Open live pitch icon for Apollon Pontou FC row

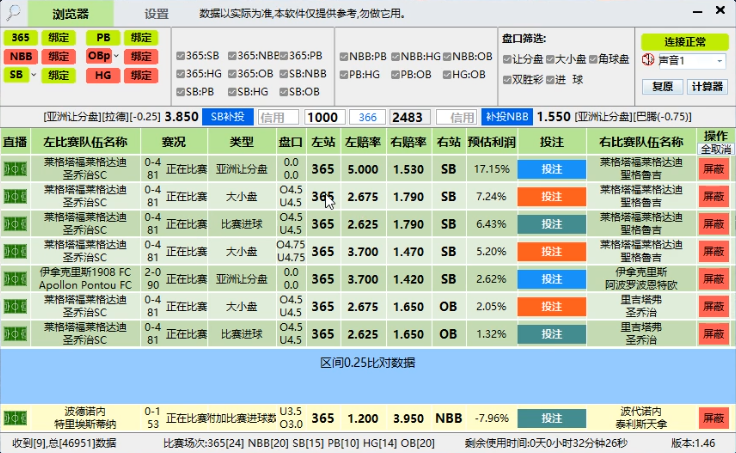coord(15,278)
